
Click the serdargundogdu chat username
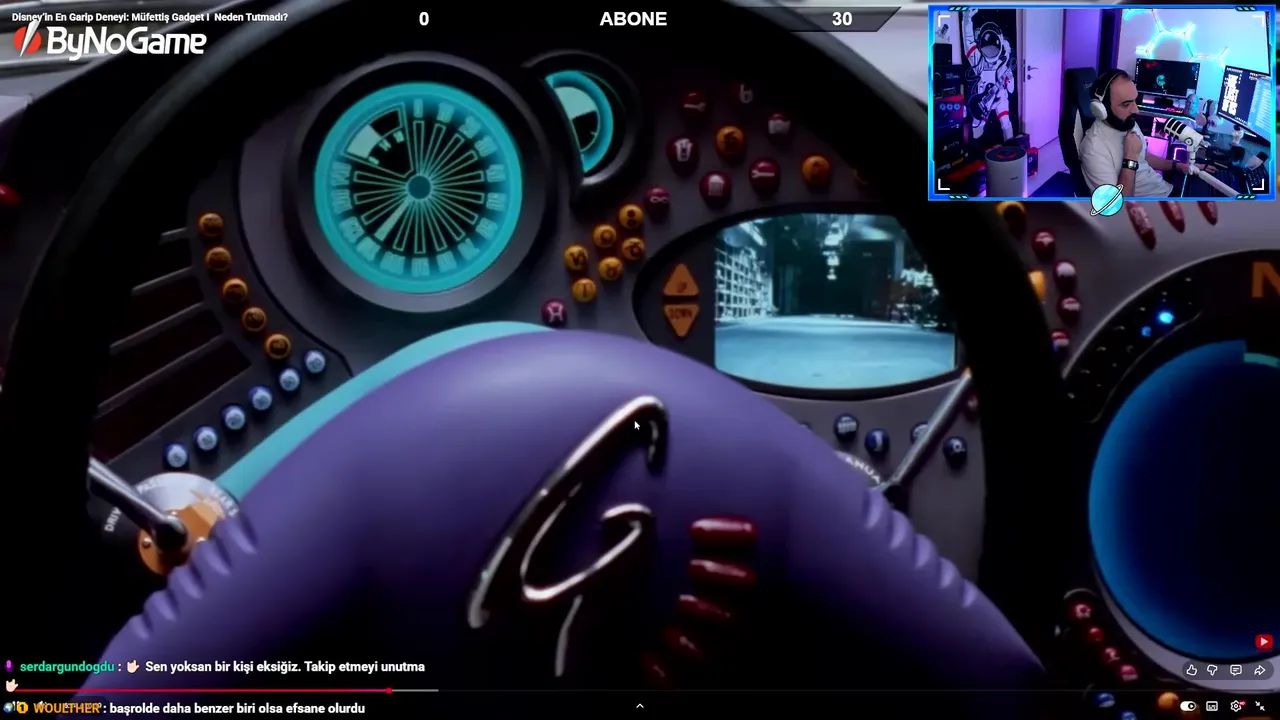tap(67, 667)
